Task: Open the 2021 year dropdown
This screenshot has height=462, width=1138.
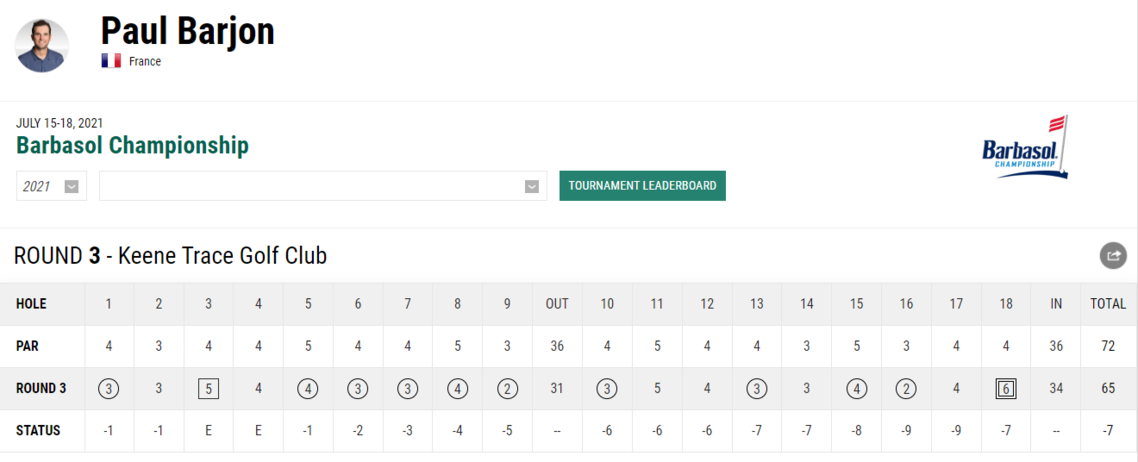Action: pos(51,186)
